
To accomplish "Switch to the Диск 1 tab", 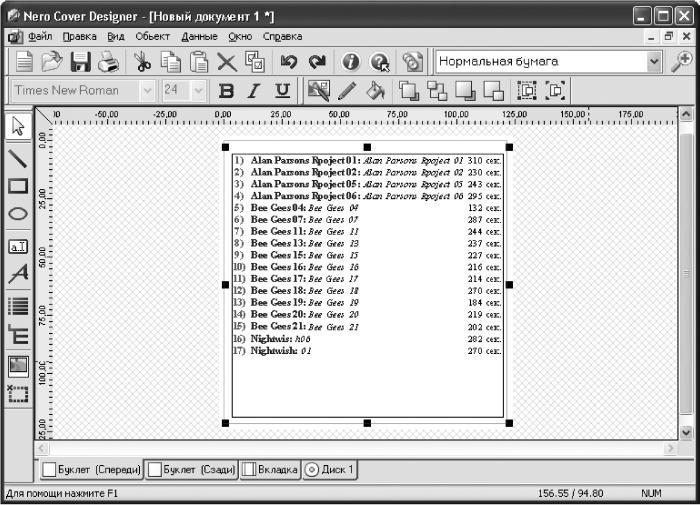I will click(330, 470).
